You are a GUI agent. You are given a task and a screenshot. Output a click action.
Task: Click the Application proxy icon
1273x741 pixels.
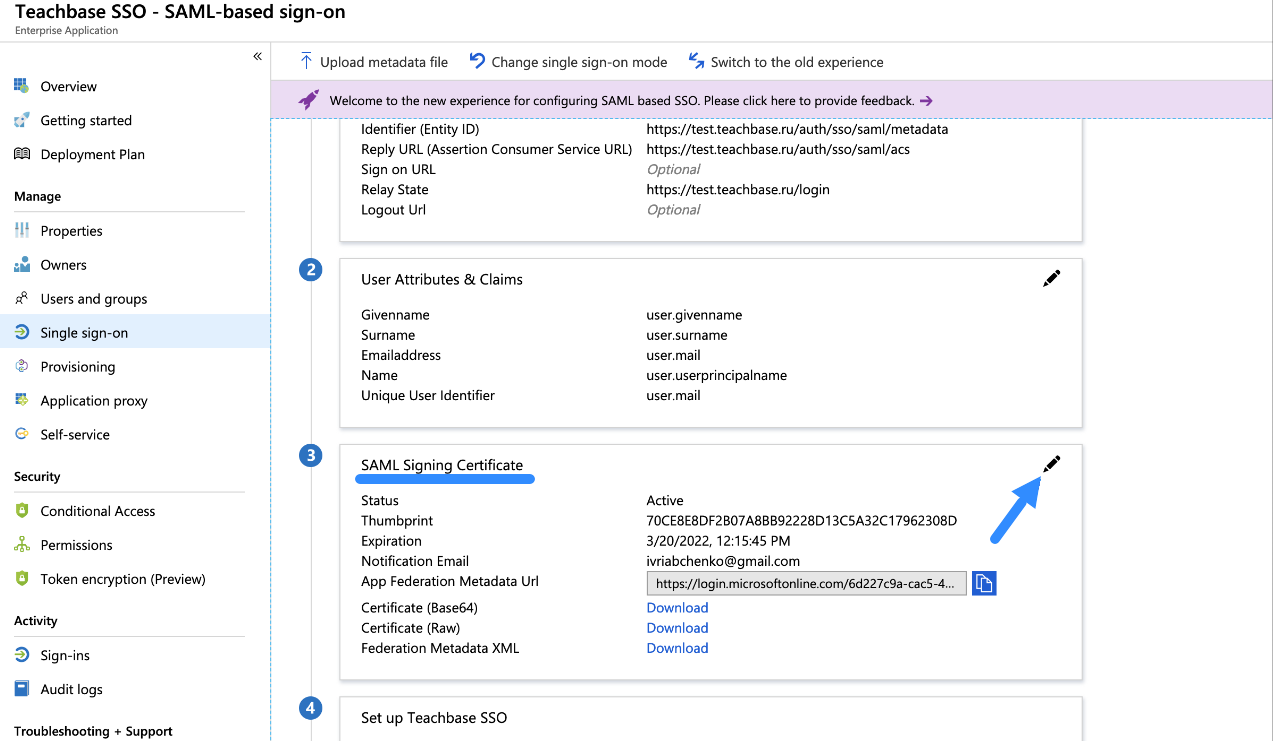[22, 400]
